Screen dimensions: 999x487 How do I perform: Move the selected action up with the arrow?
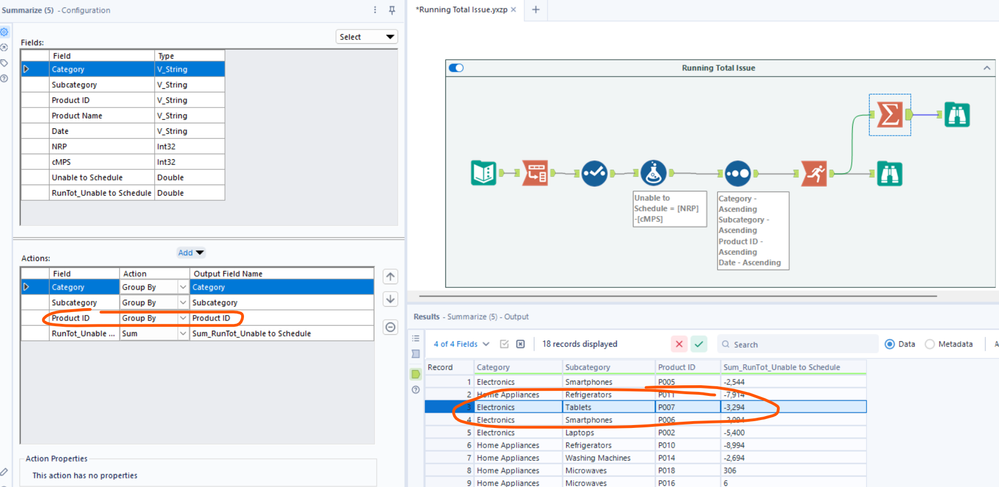coord(390,277)
